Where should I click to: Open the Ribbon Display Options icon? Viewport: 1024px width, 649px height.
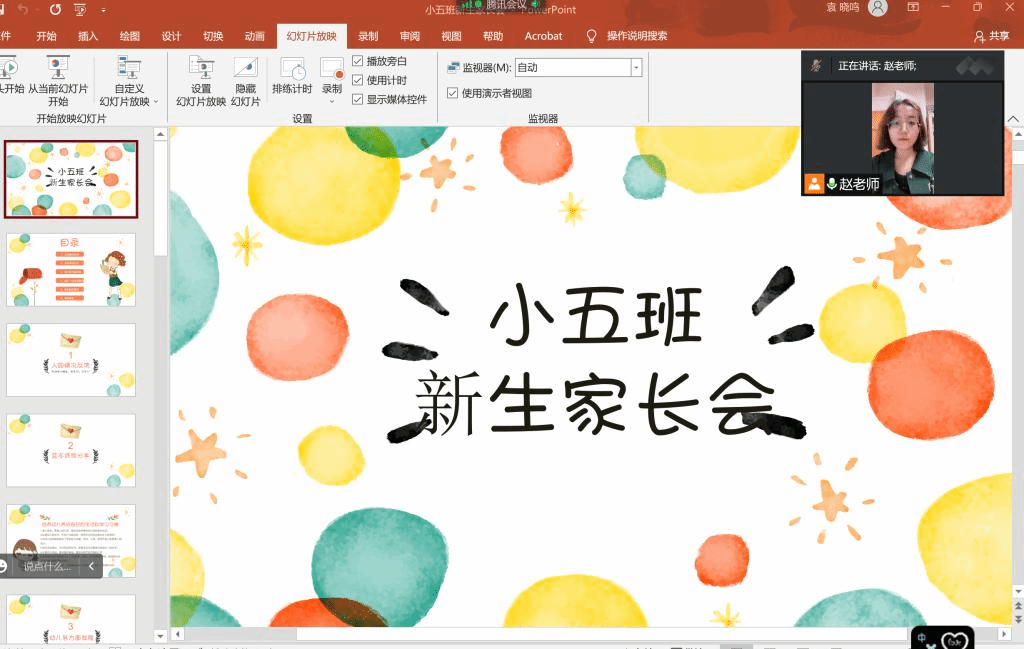click(913, 7)
